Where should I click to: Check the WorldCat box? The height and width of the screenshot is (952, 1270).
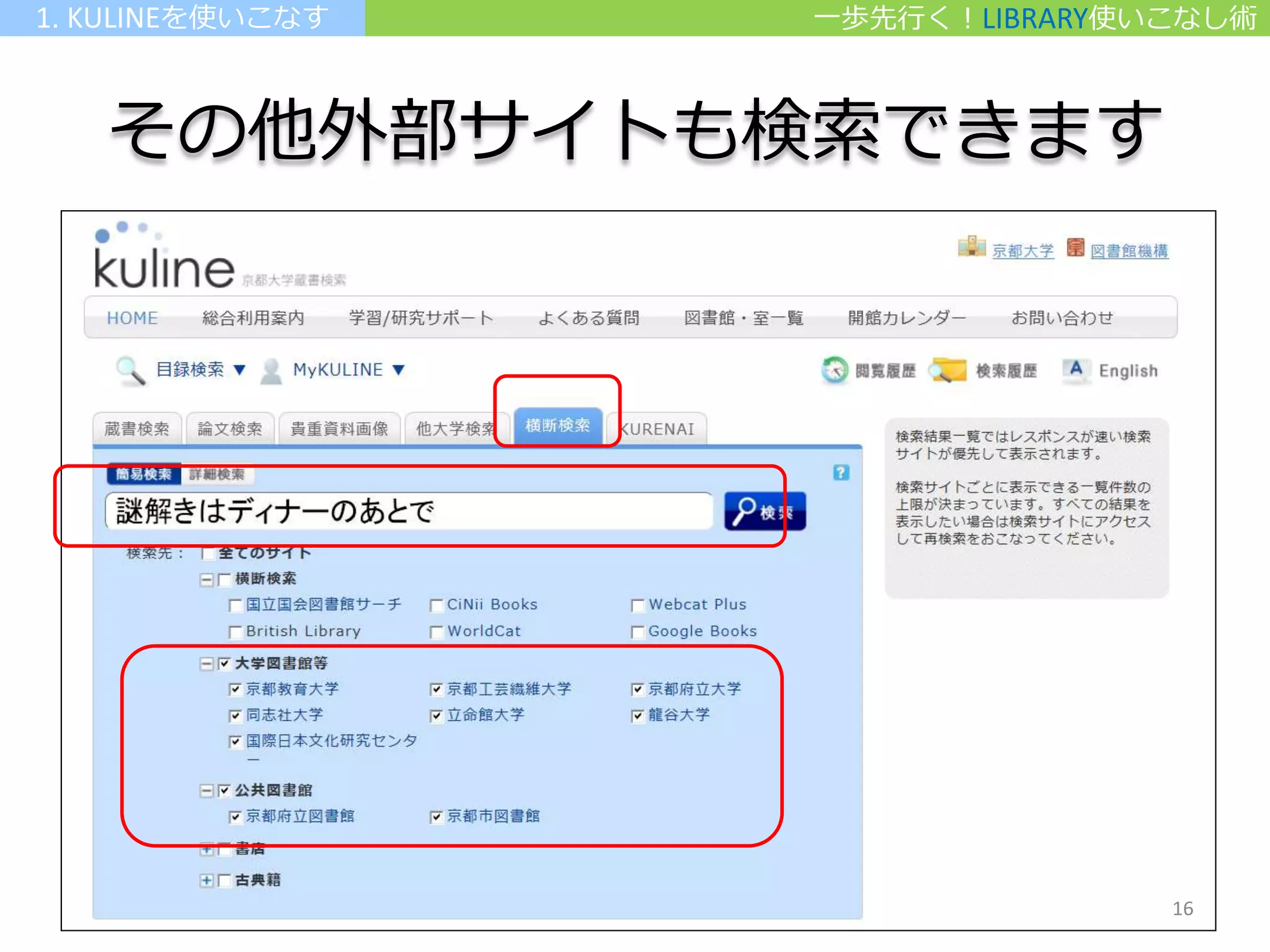437,632
